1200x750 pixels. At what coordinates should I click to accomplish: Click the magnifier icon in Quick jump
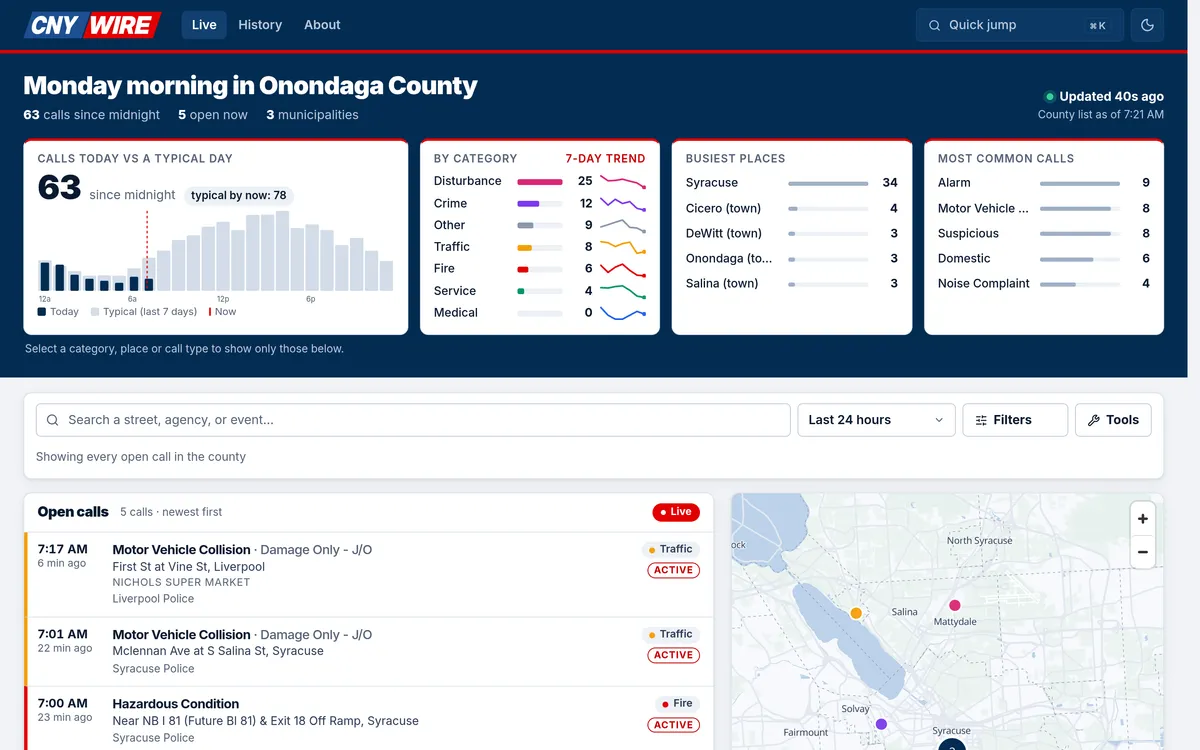coord(934,25)
